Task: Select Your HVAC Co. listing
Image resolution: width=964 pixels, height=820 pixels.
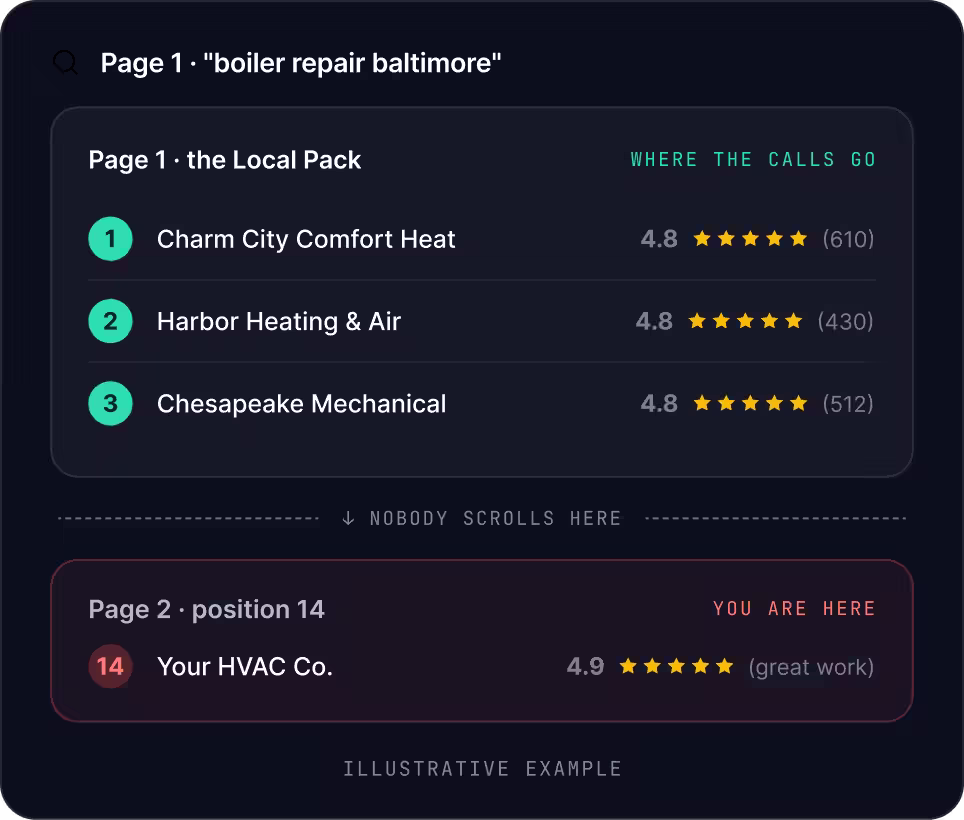Action: [x=482, y=666]
